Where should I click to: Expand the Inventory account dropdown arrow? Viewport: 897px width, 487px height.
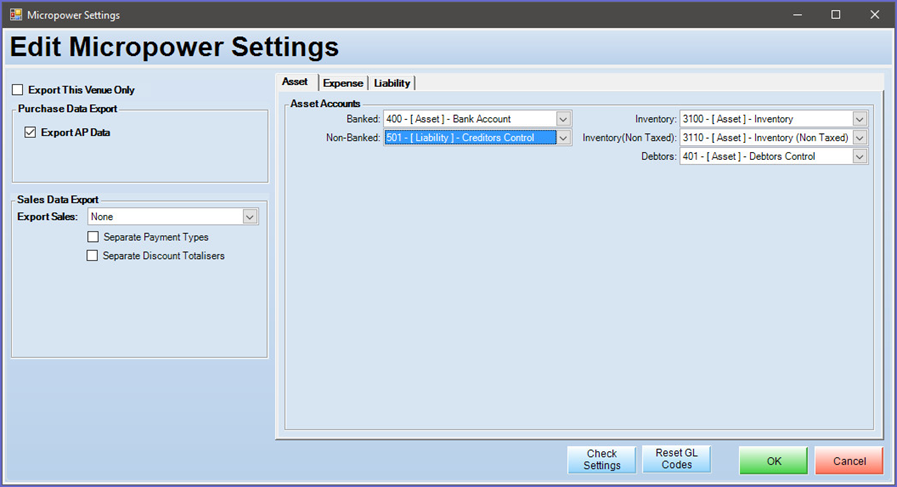[860, 119]
